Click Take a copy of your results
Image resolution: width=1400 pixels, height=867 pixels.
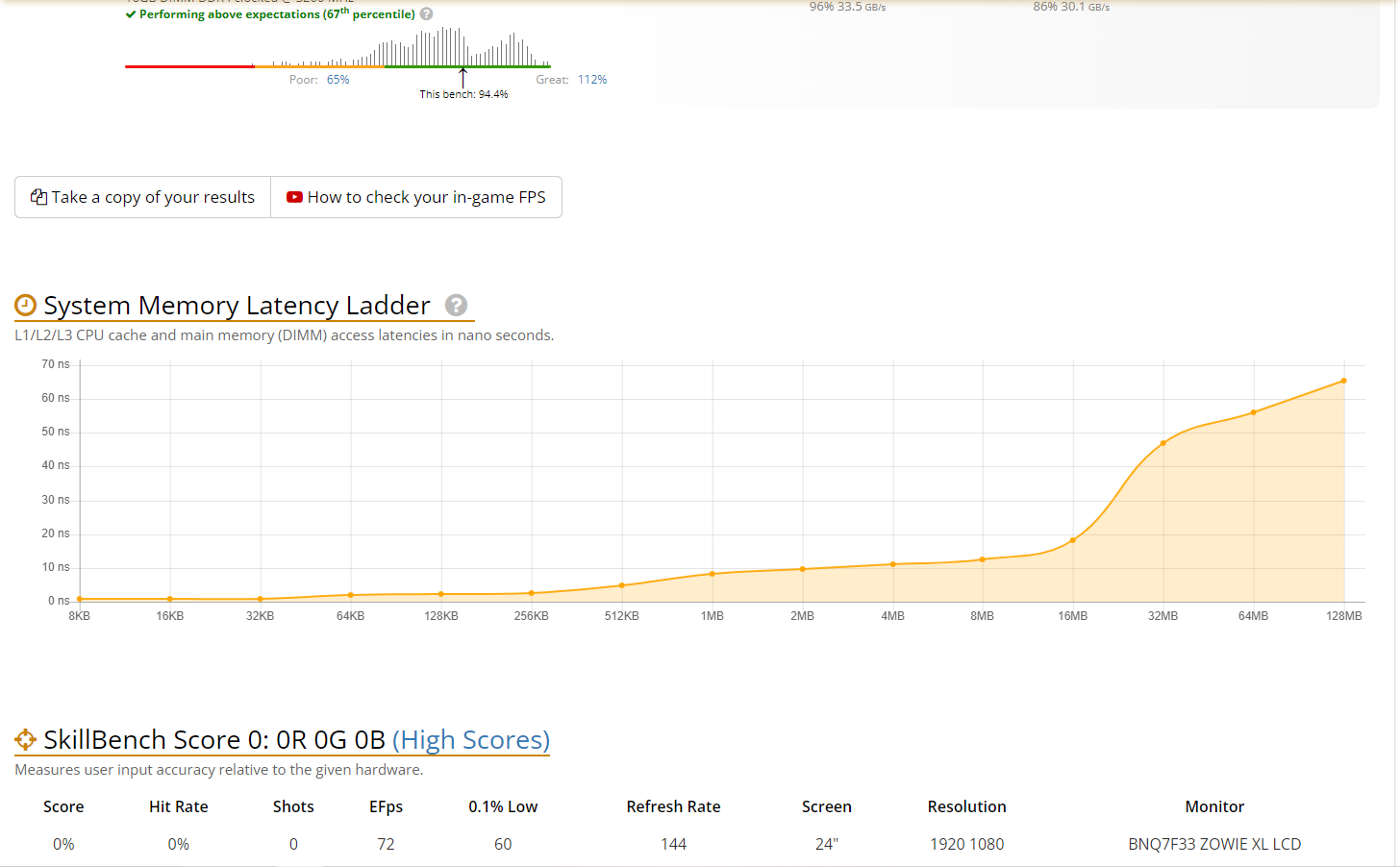tap(143, 197)
